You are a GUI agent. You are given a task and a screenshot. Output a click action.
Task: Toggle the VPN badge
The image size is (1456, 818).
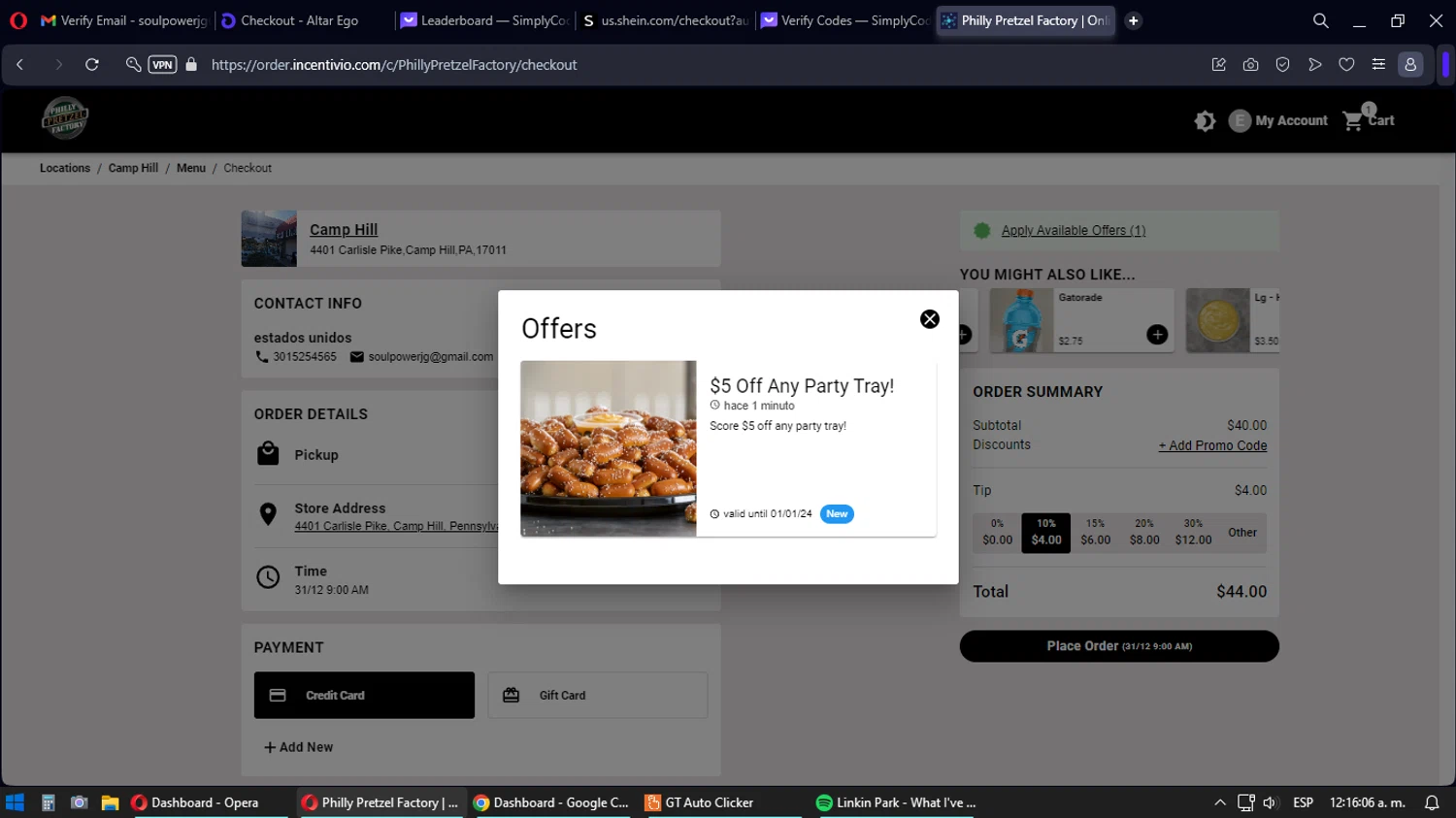(162, 65)
